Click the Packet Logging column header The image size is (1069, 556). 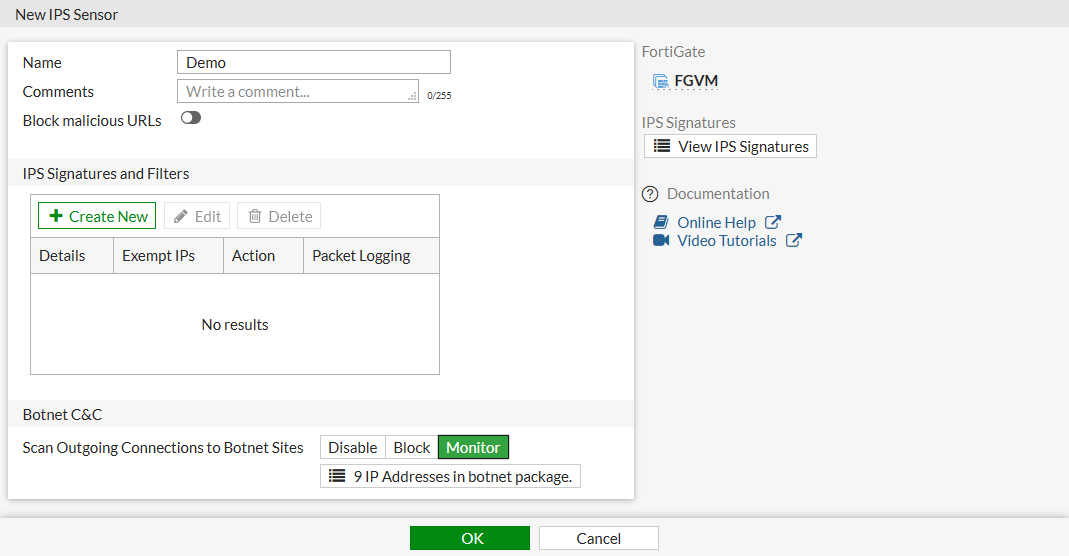[x=361, y=255]
